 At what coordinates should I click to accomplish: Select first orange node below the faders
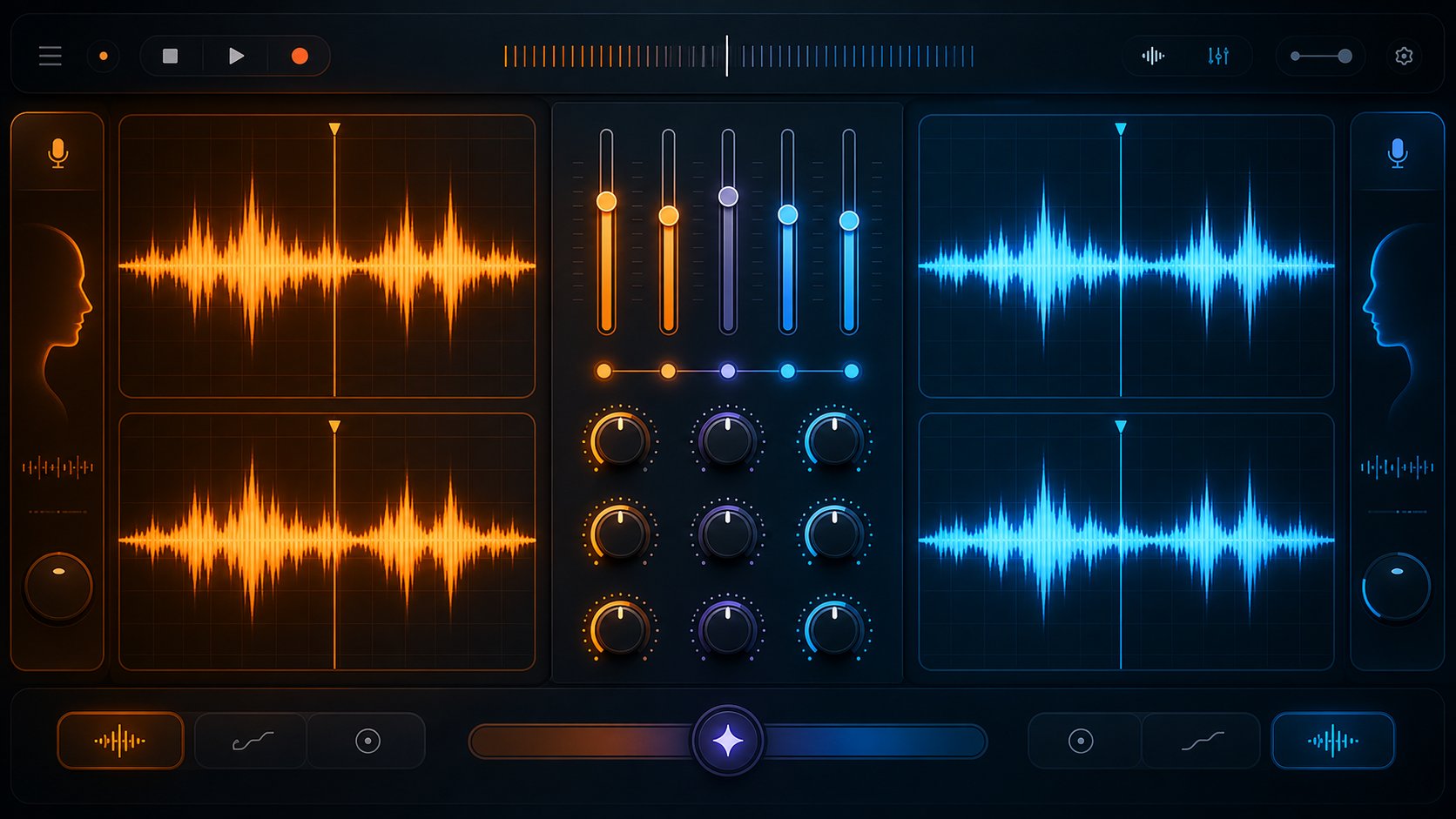click(603, 371)
